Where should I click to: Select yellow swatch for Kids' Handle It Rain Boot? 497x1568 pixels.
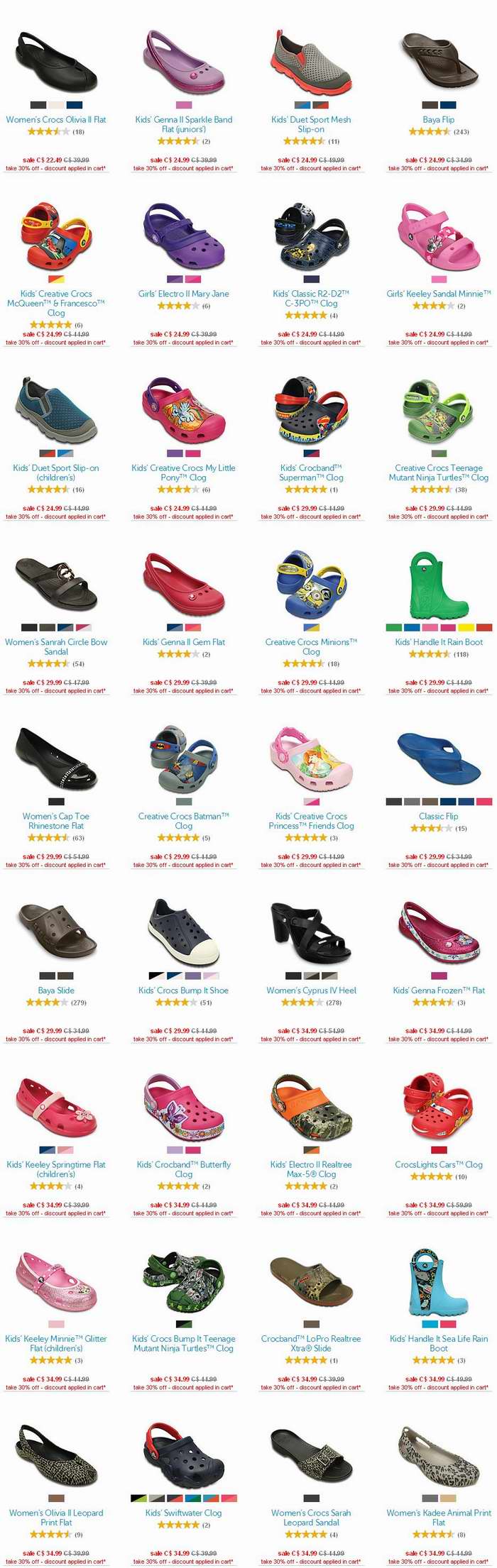pos(466,627)
